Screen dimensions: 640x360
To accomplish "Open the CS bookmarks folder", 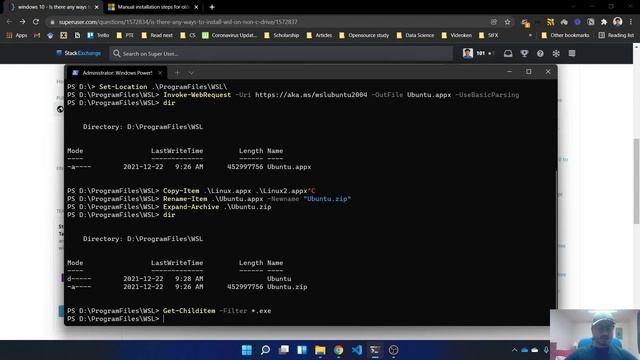I will pyautogui.click(x=188, y=35).
